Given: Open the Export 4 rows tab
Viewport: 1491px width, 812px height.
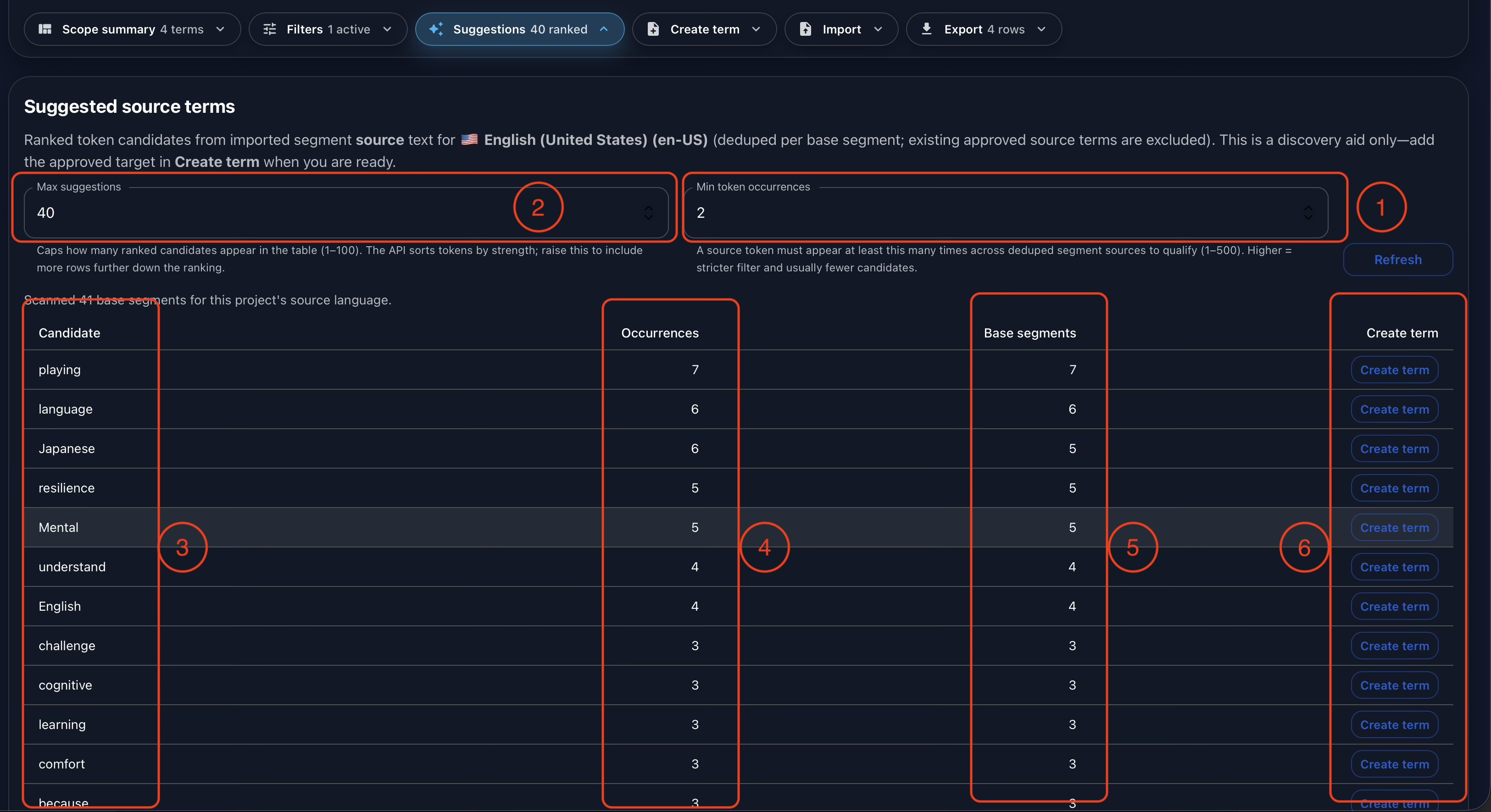Looking at the screenshot, I should pos(984,29).
